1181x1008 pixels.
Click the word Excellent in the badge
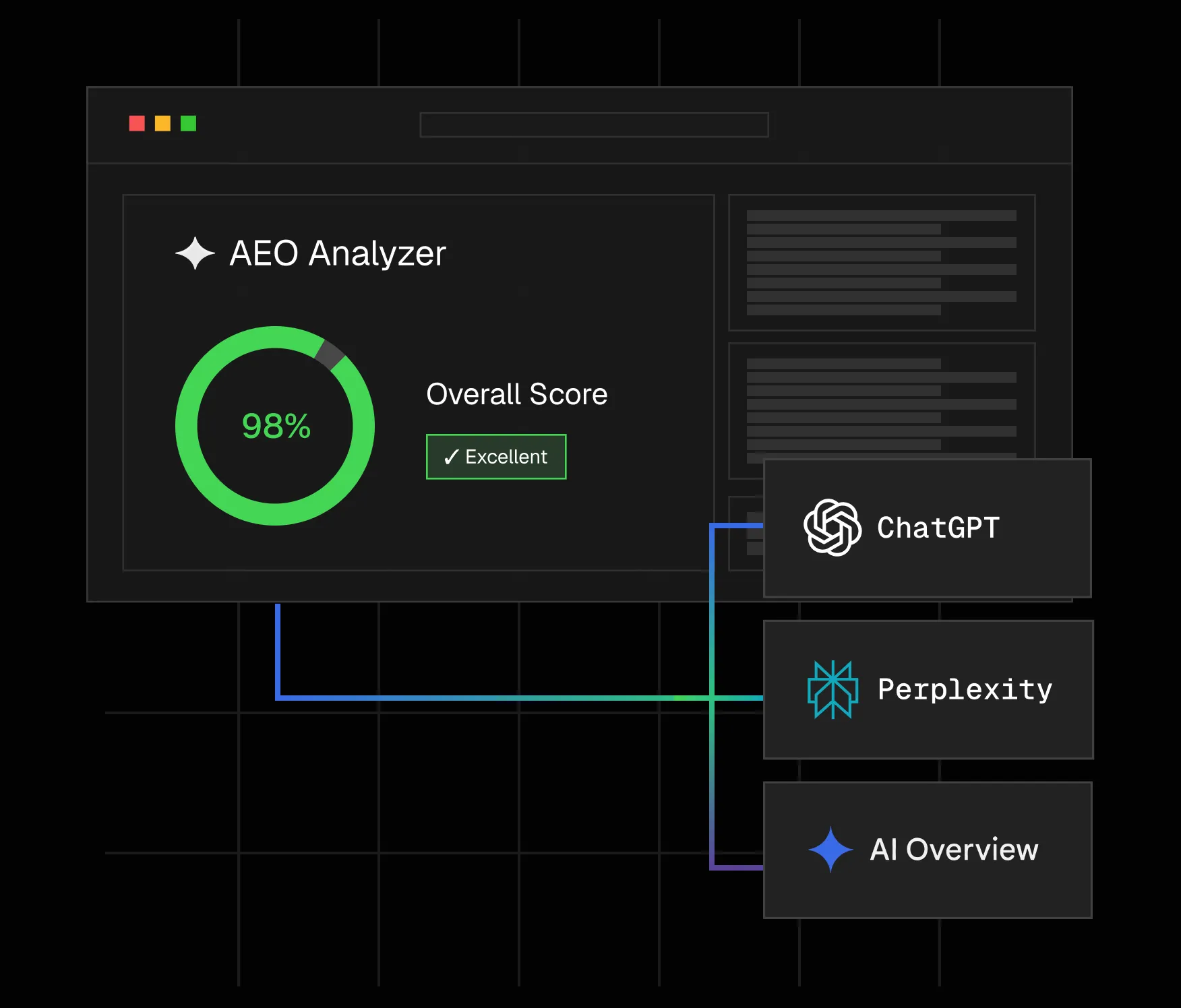pos(506,457)
